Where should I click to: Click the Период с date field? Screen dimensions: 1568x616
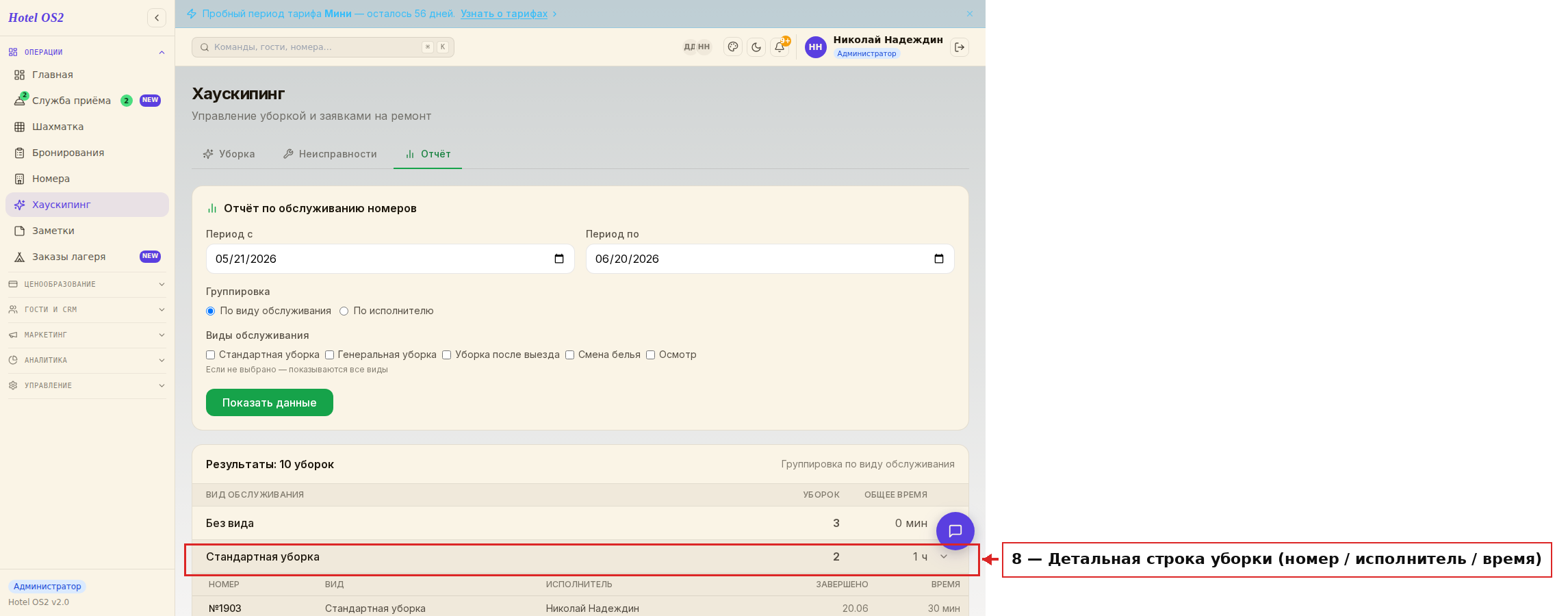pyautogui.click(x=390, y=259)
